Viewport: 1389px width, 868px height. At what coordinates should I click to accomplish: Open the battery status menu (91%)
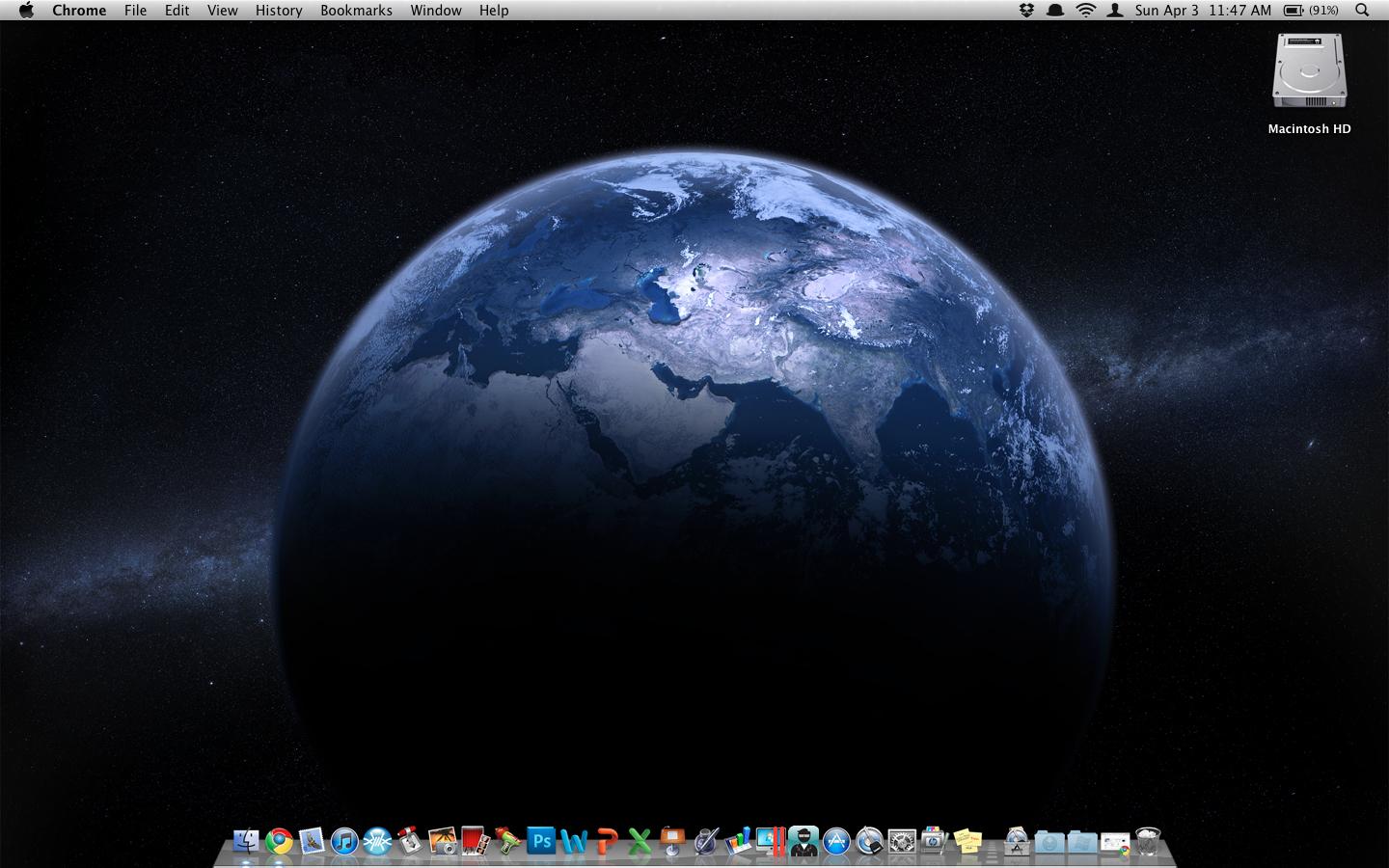pyautogui.click(x=1311, y=11)
